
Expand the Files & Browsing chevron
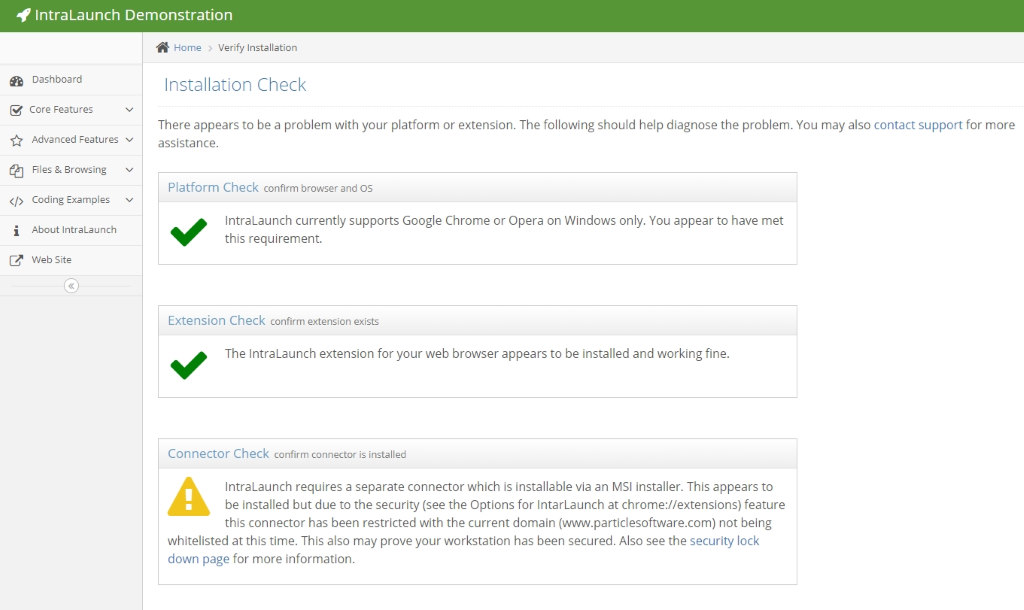coord(129,170)
